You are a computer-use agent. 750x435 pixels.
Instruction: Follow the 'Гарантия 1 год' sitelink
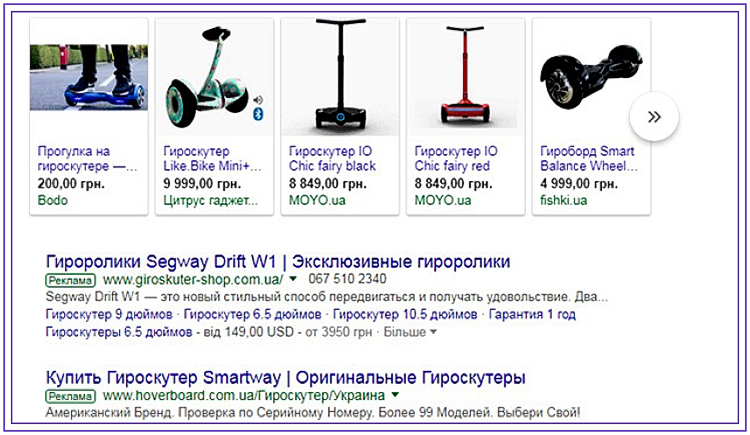[532, 314]
